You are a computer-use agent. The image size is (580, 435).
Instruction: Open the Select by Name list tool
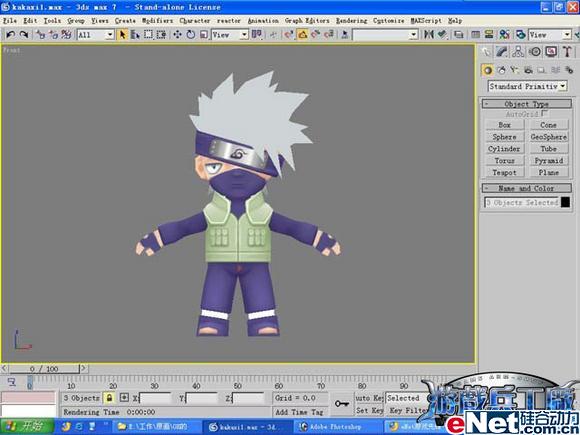[x=135, y=35]
